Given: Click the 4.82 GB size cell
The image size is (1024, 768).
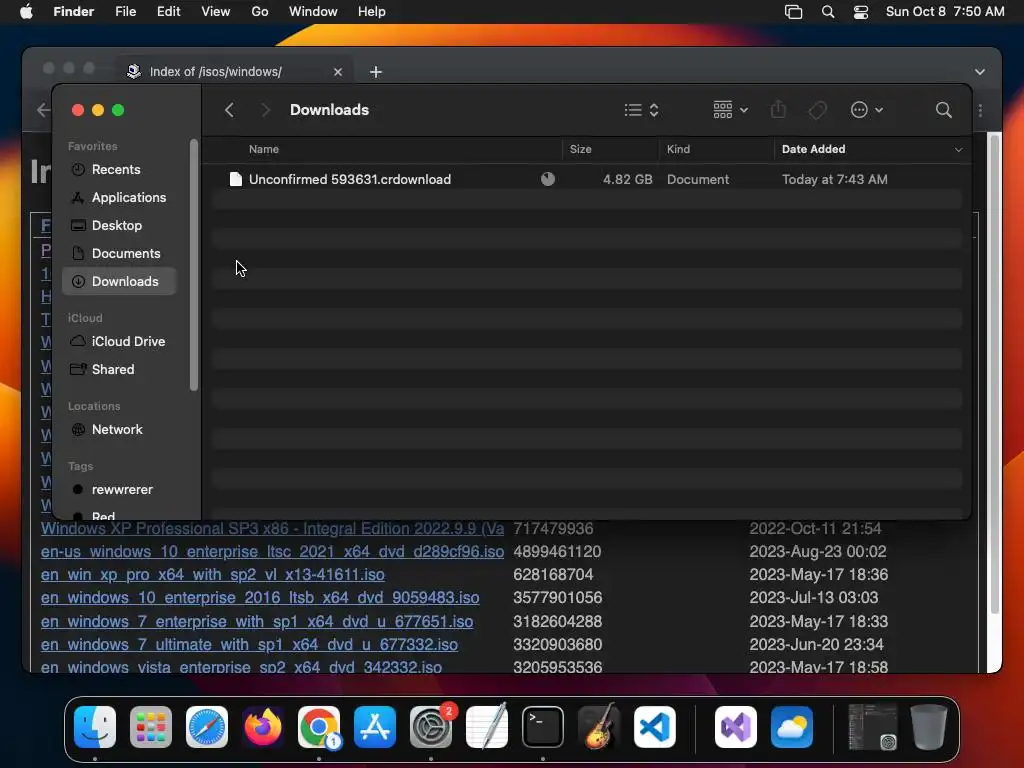Looking at the screenshot, I should (x=627, y=179).
